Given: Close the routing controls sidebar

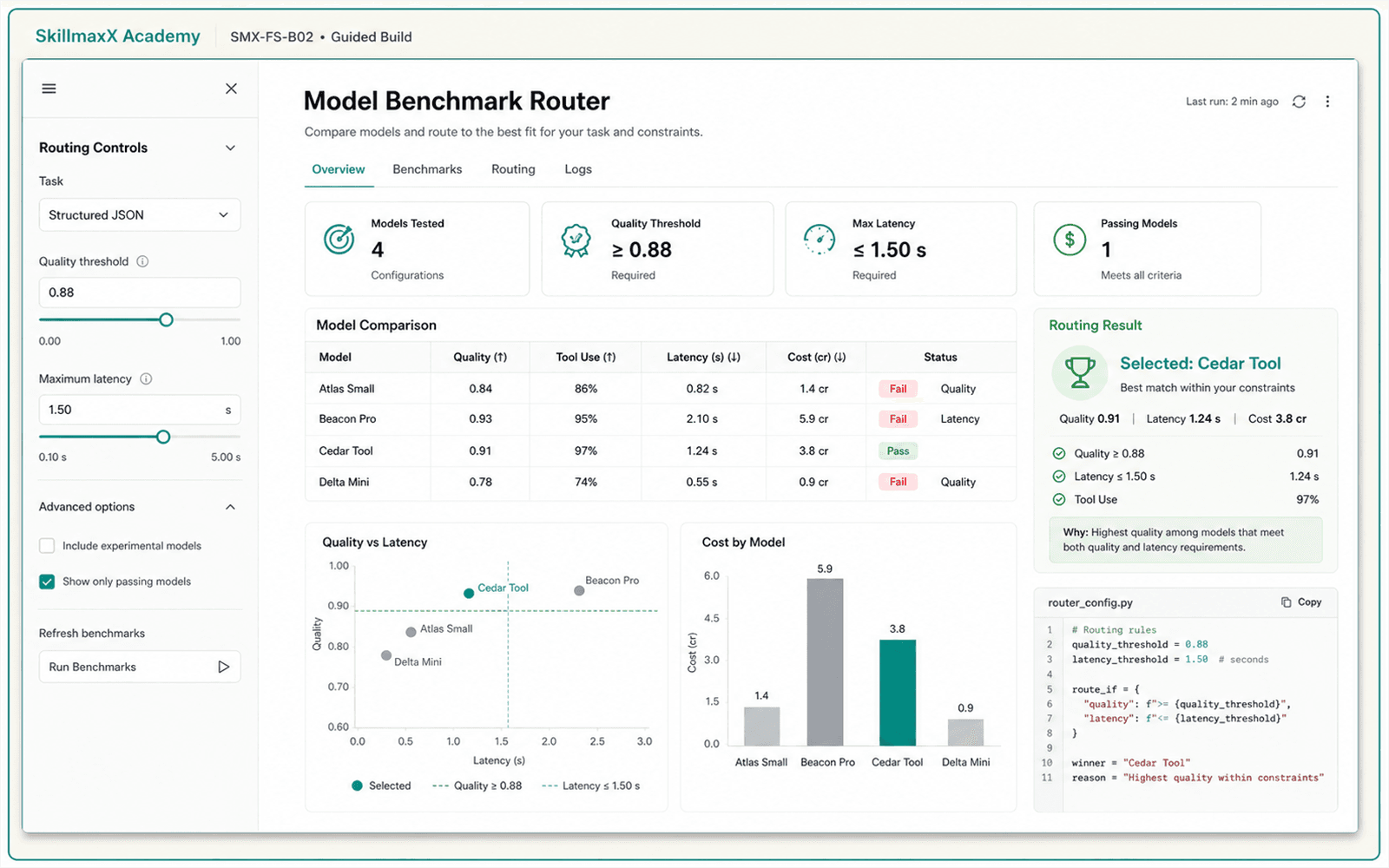Looking at the screenshot, I should click(231, 89).
